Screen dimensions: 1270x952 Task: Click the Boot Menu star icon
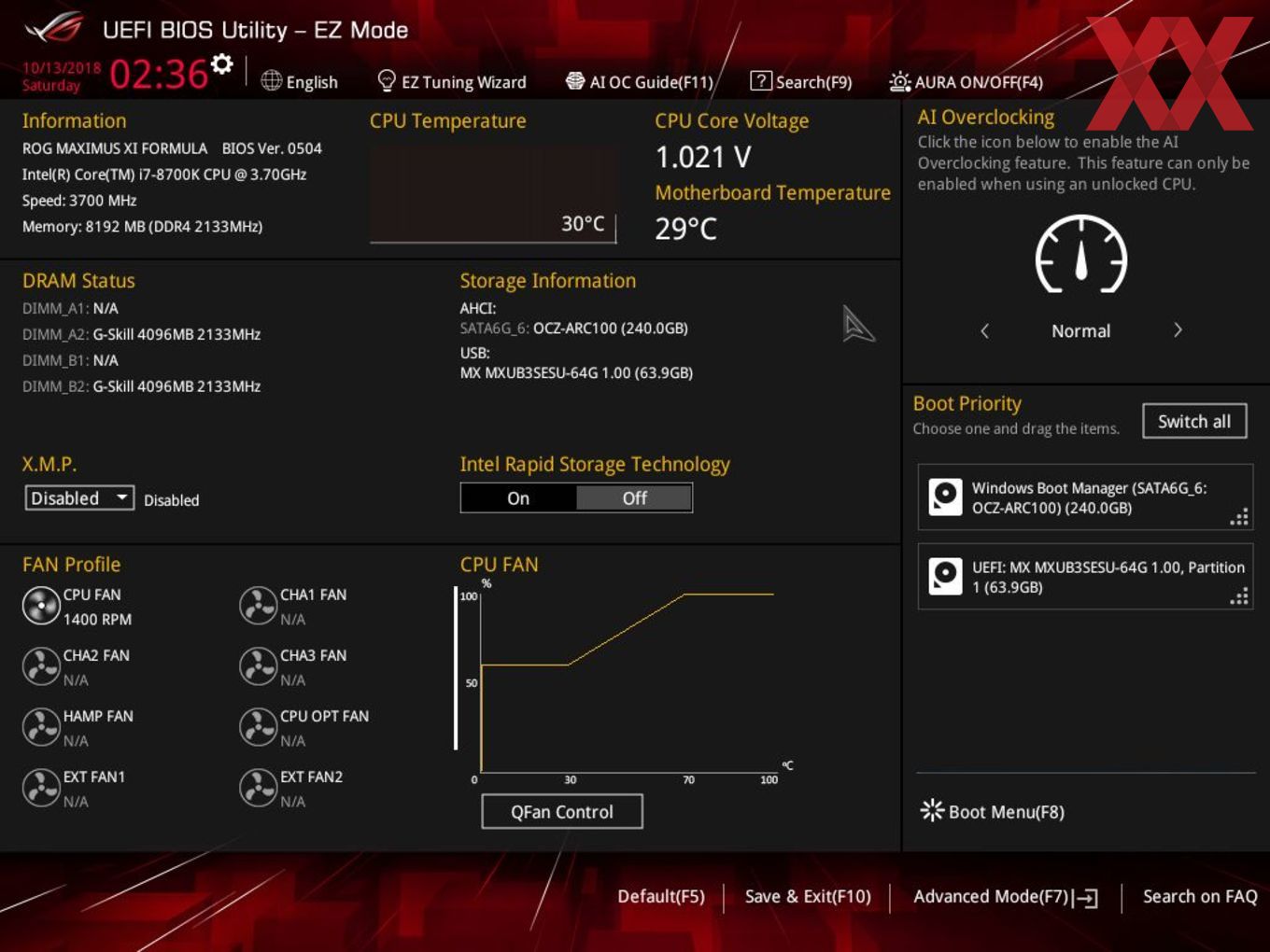click(932, 810)
